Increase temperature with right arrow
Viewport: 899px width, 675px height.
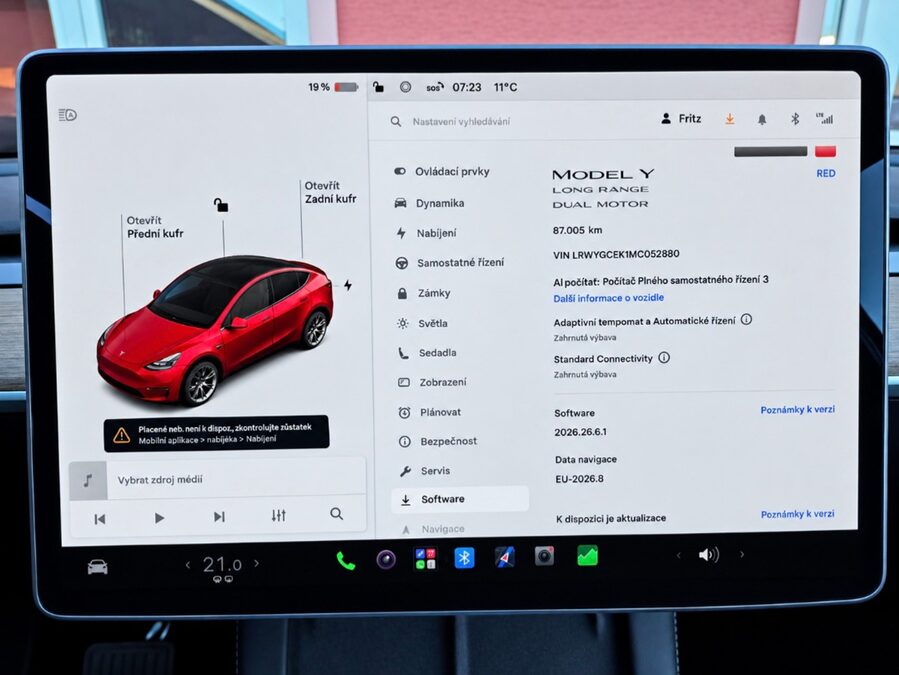(256, 563)
